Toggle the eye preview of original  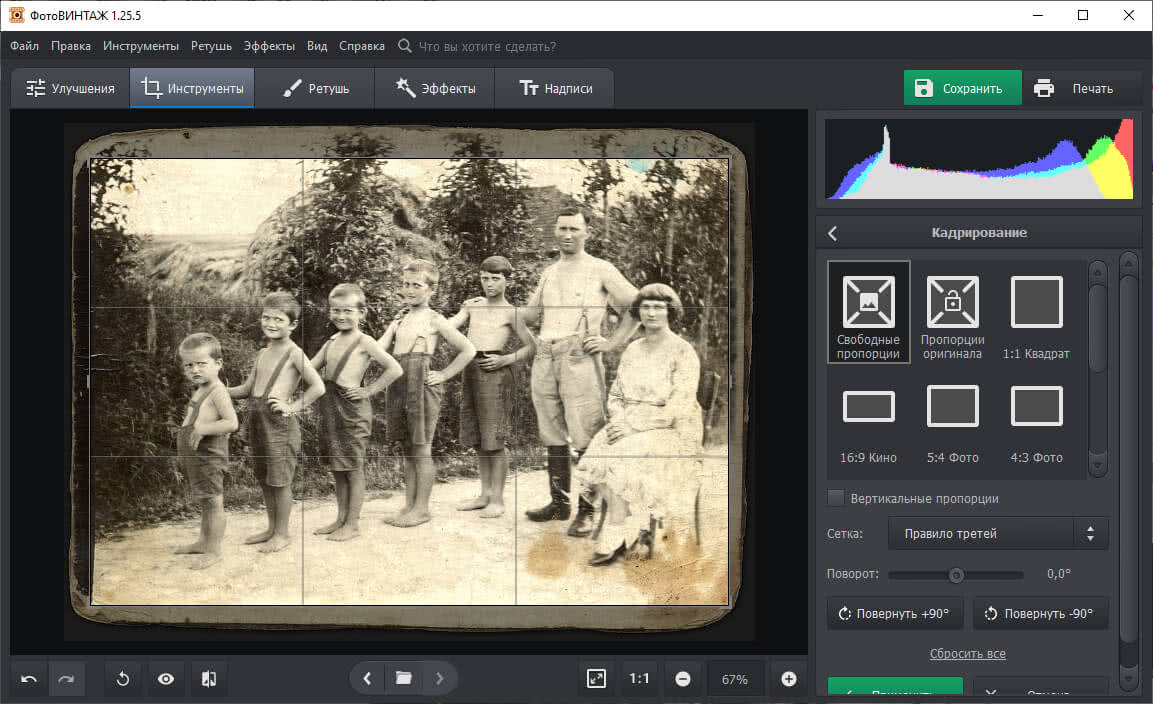[x=166, y=679]
